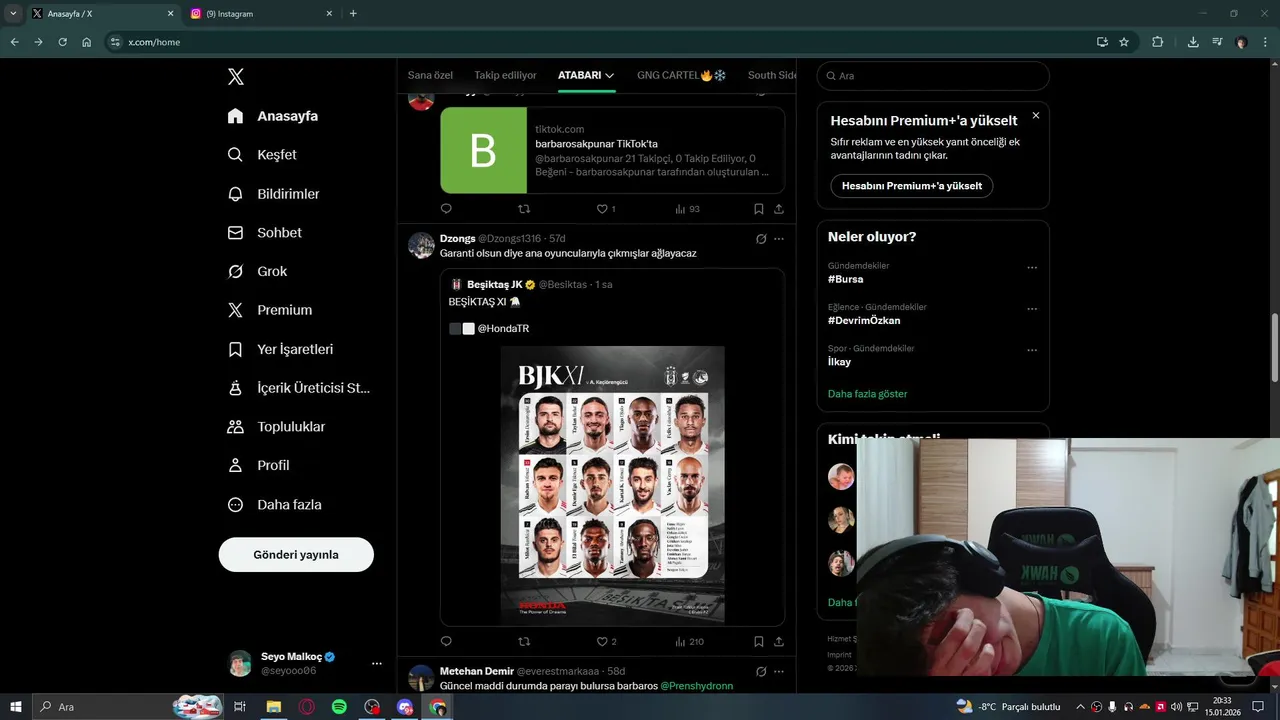Click the @Prenshydronn mention
Screen dimensions: 1280x720
697,686
